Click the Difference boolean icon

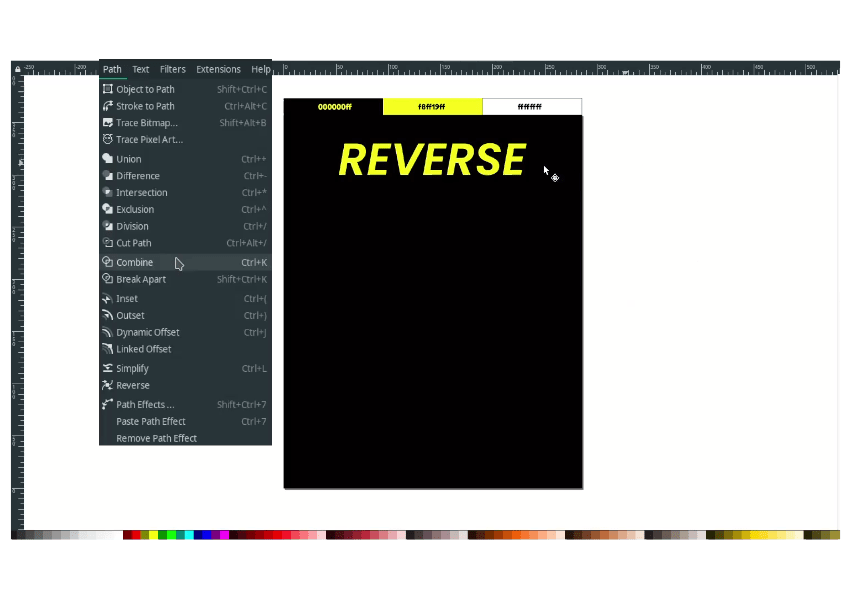coord(108,176)
